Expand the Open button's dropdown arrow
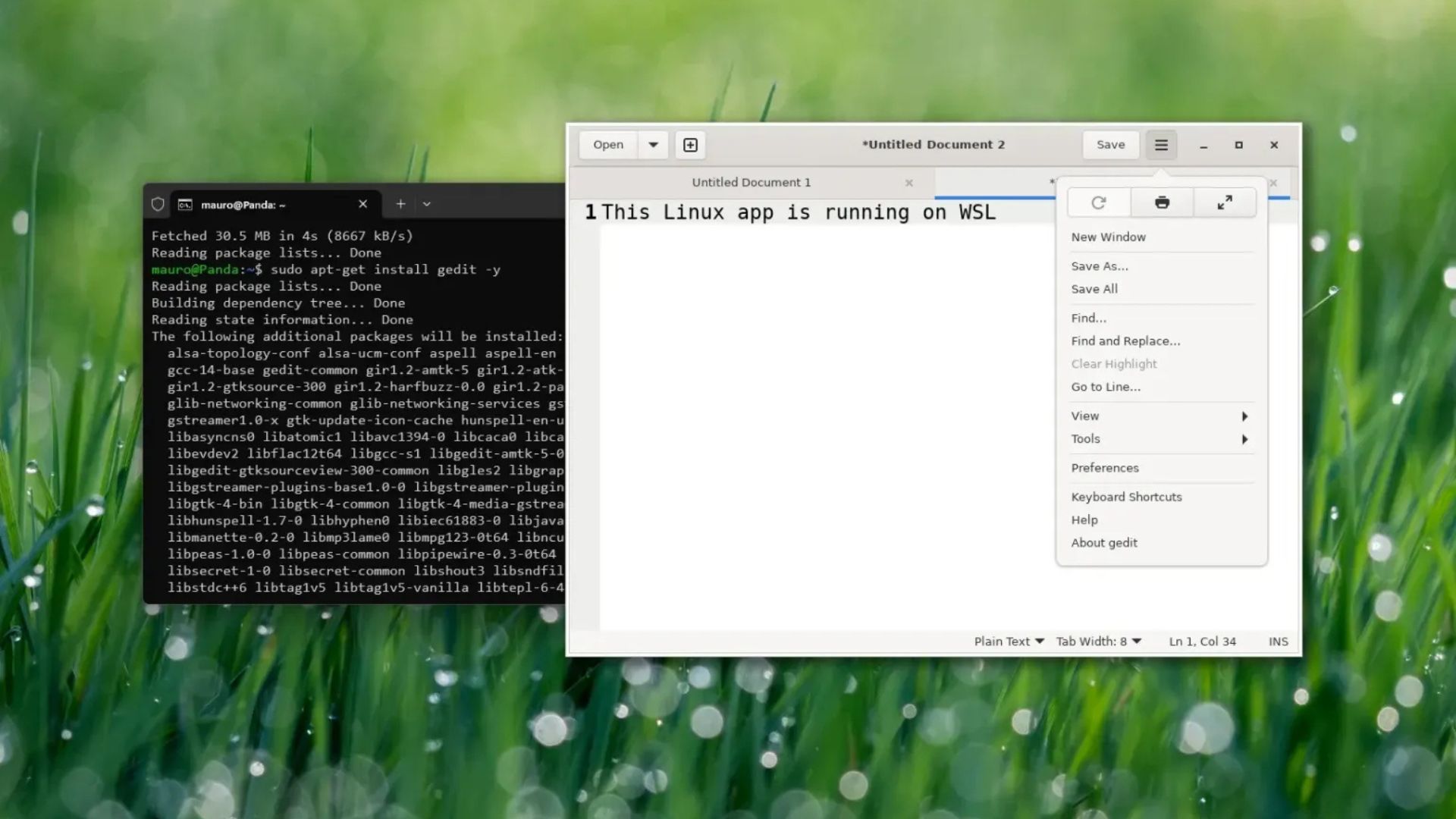The height and width of the screenshot is (819, 1456). pyautogui.click(x=653, y=144)
